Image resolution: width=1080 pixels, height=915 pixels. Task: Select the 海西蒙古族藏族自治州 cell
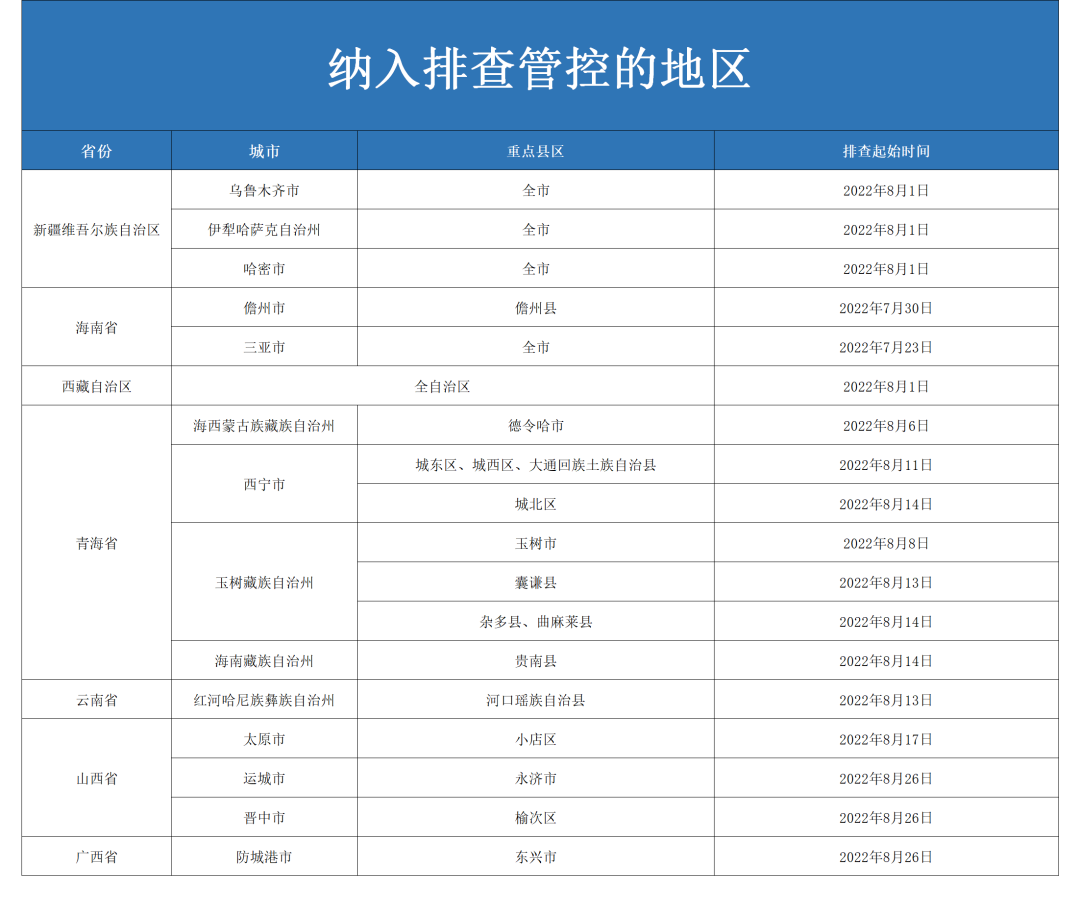[264, 425]
